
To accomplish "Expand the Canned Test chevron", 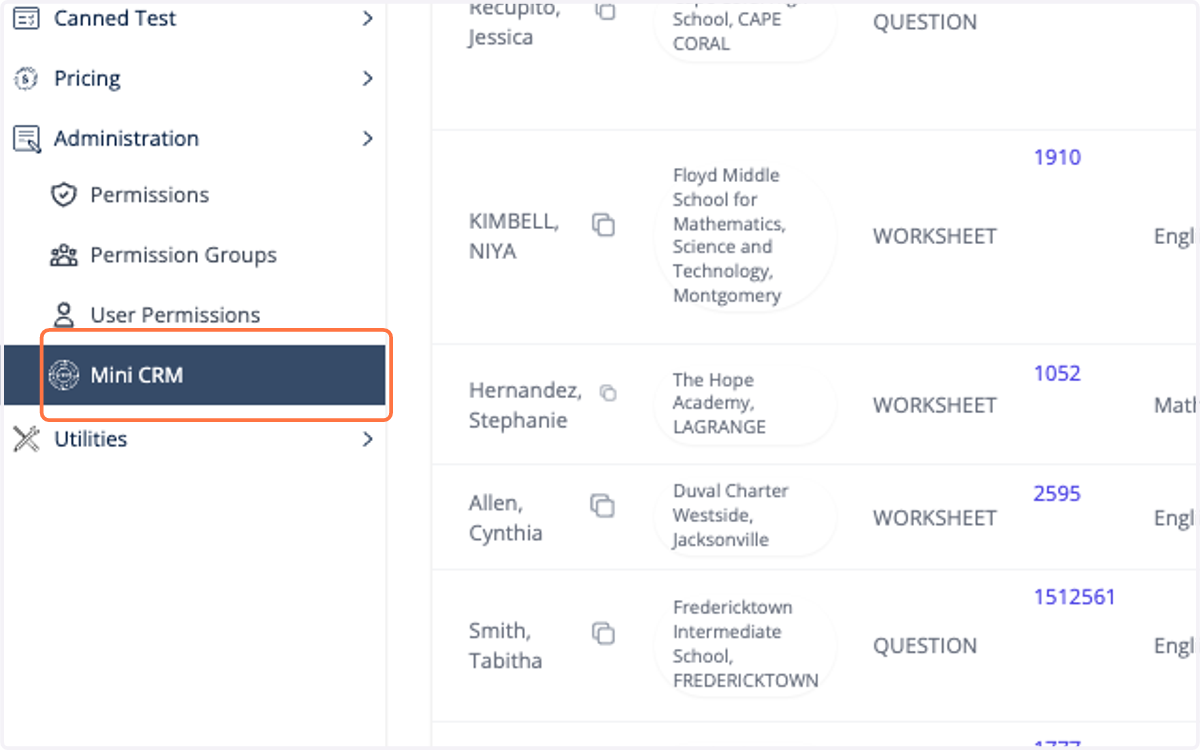I will [367, 18].
